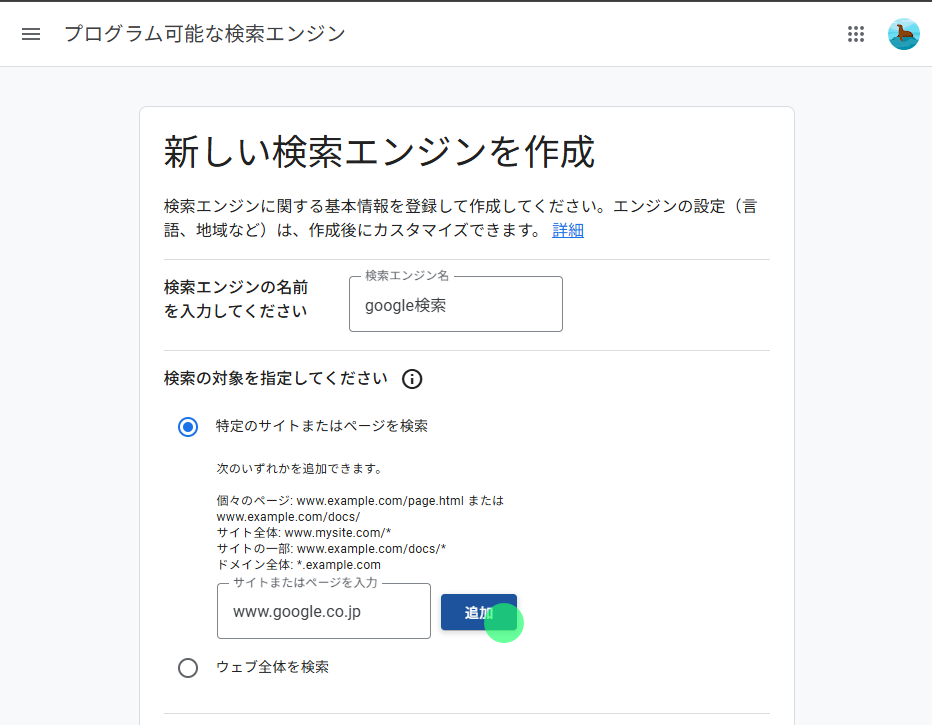Click the ドメイン全体: *.example.com example line
Screen dimensions: 932x725
click(298, 565)
